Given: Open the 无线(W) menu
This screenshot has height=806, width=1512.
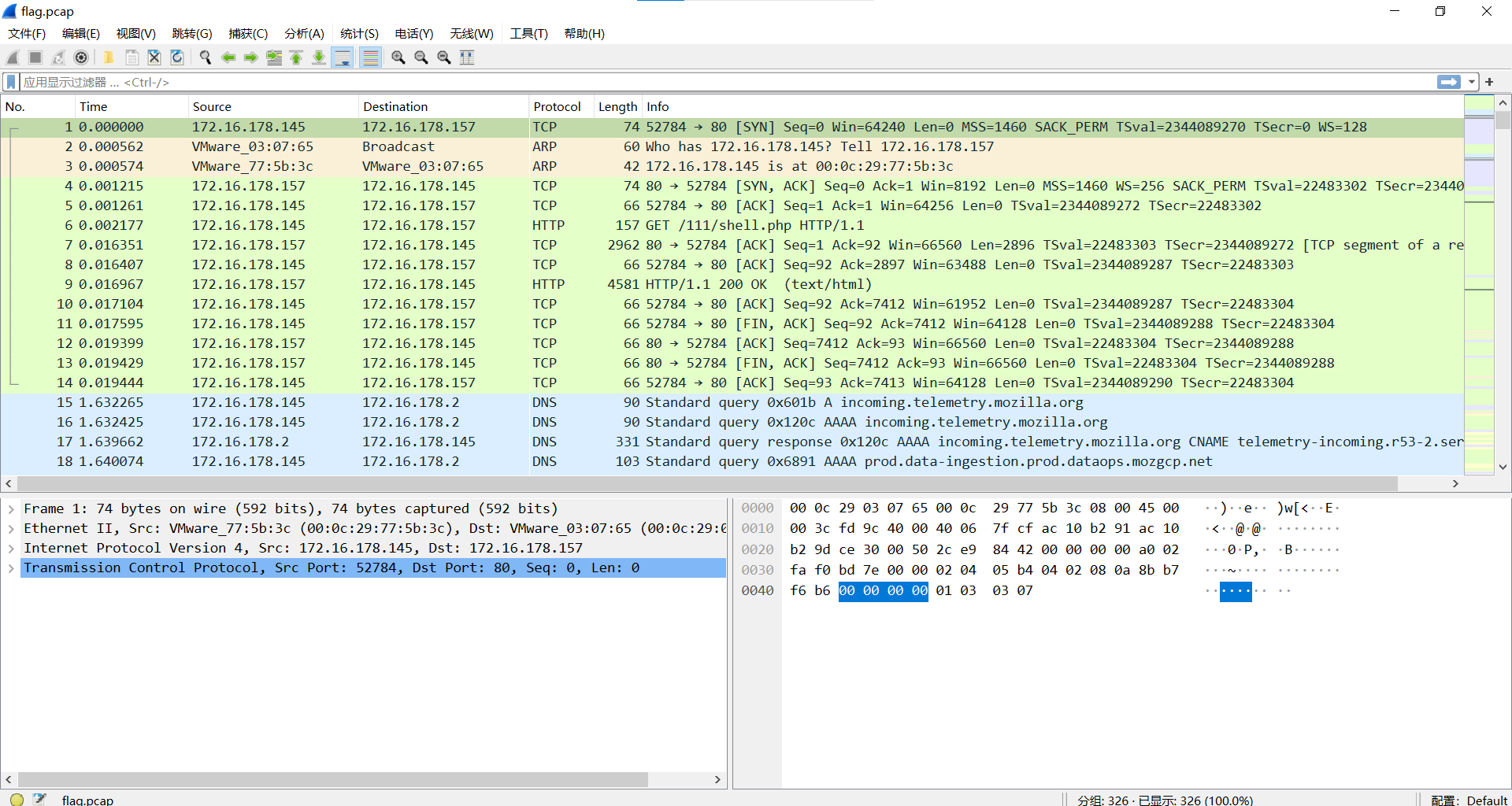Looking at the screenshot, I should click(472, 34).
